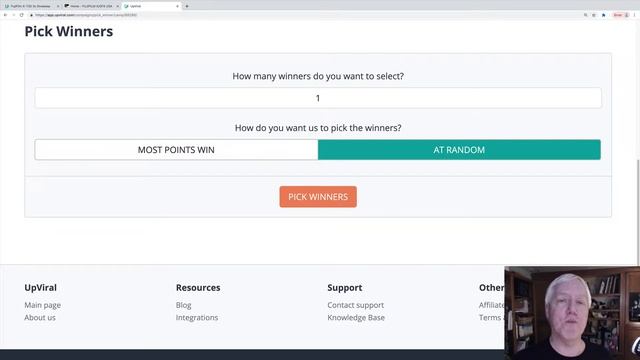The height and width of the screenshot is (360, 640).
Task: Click the extension icon next to the star
Action: click(x=604, y=15)
